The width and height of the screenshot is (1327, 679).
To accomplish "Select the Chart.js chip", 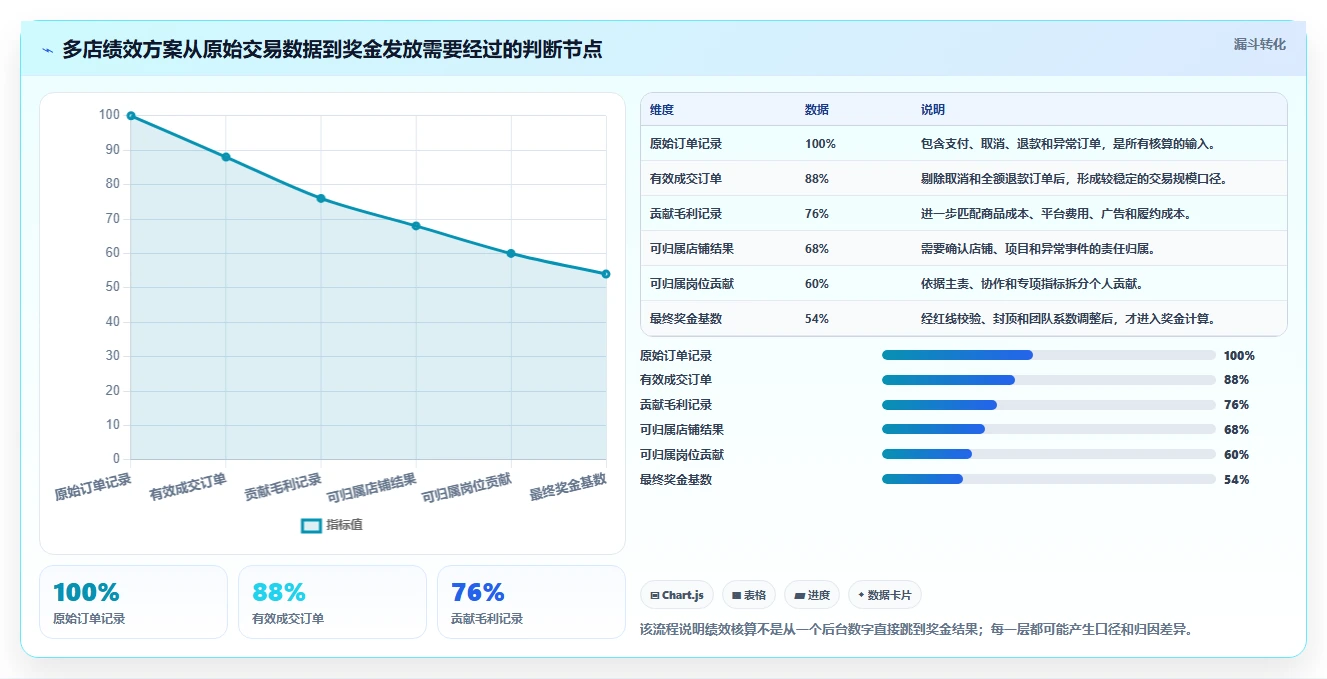I will point(677,595).
